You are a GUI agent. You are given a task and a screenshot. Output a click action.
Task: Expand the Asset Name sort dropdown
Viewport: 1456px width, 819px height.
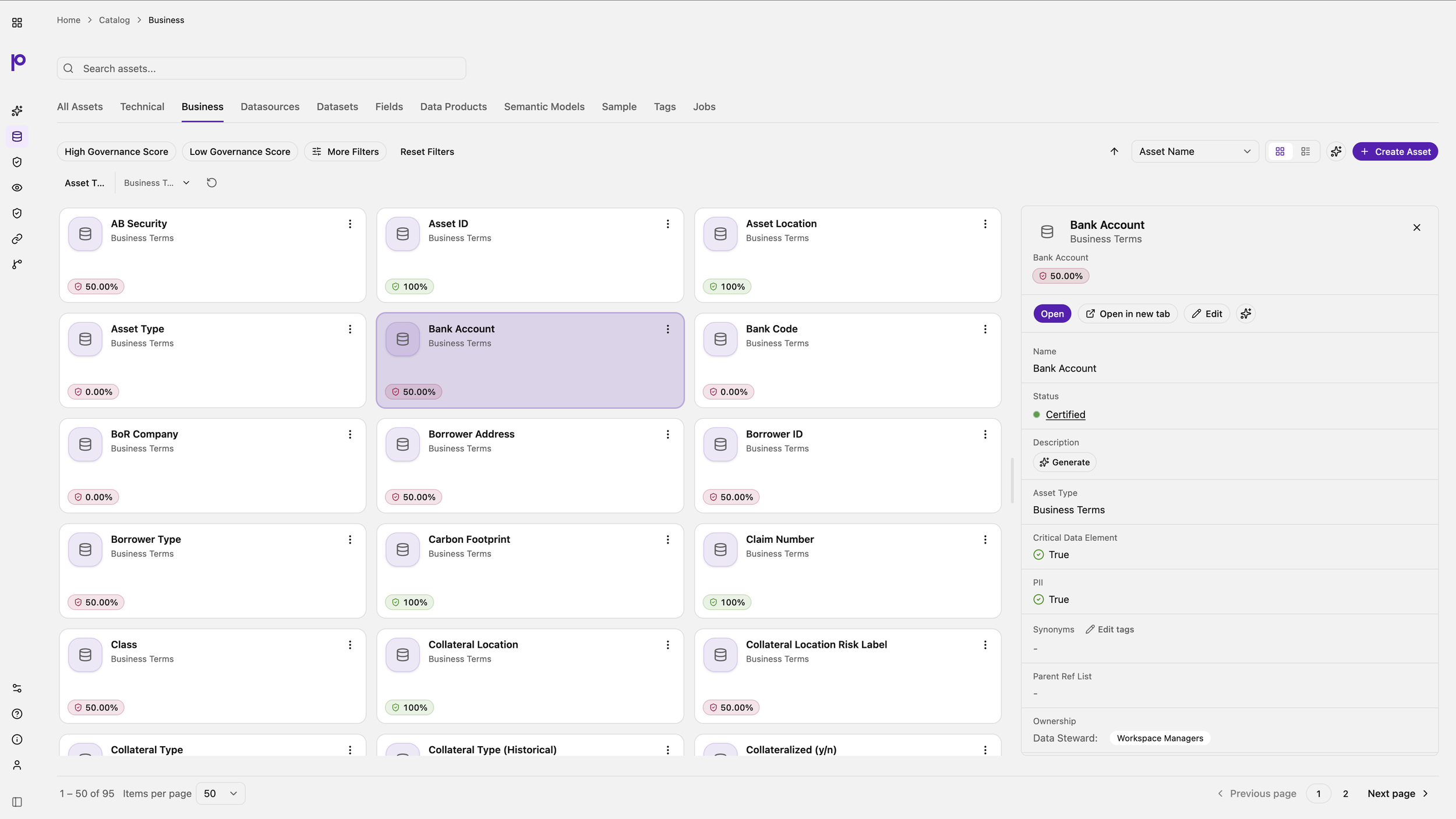1195,151
